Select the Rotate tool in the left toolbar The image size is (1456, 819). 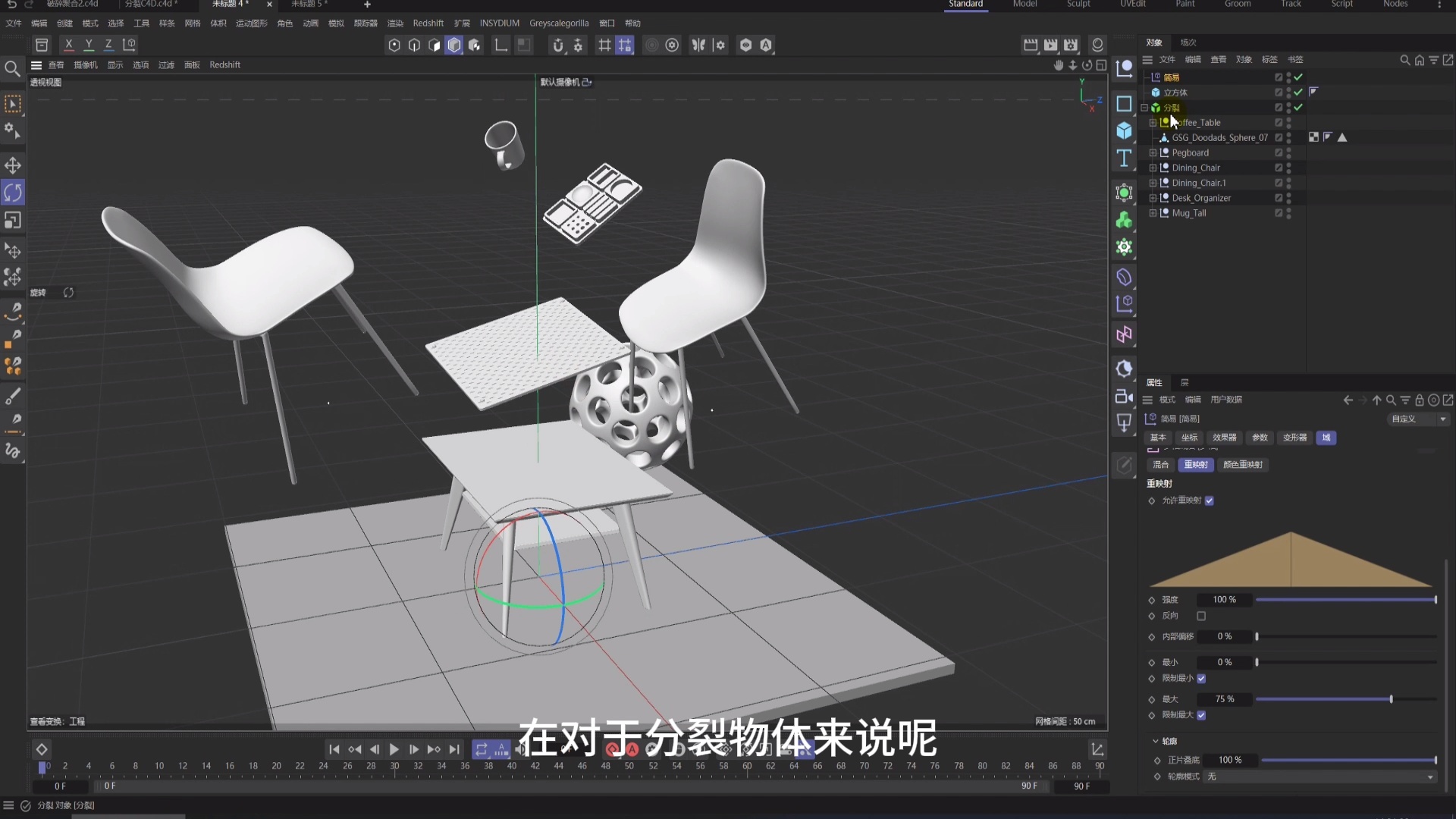click(x=12, y=192)
